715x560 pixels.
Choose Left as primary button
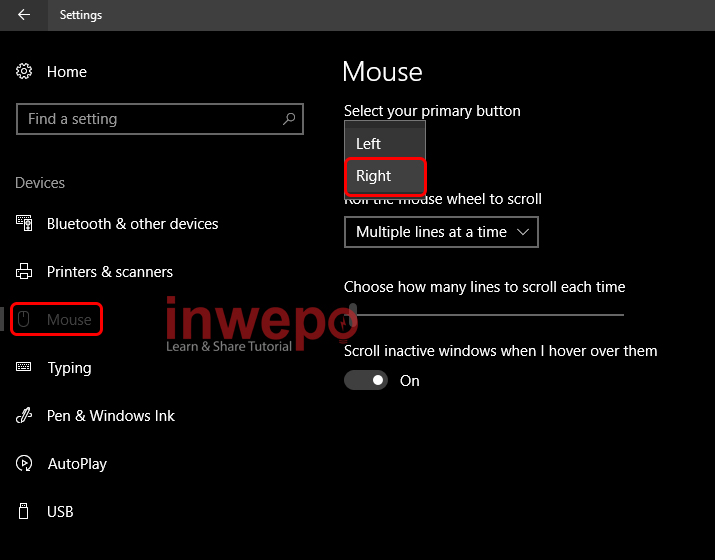(385, 144)
